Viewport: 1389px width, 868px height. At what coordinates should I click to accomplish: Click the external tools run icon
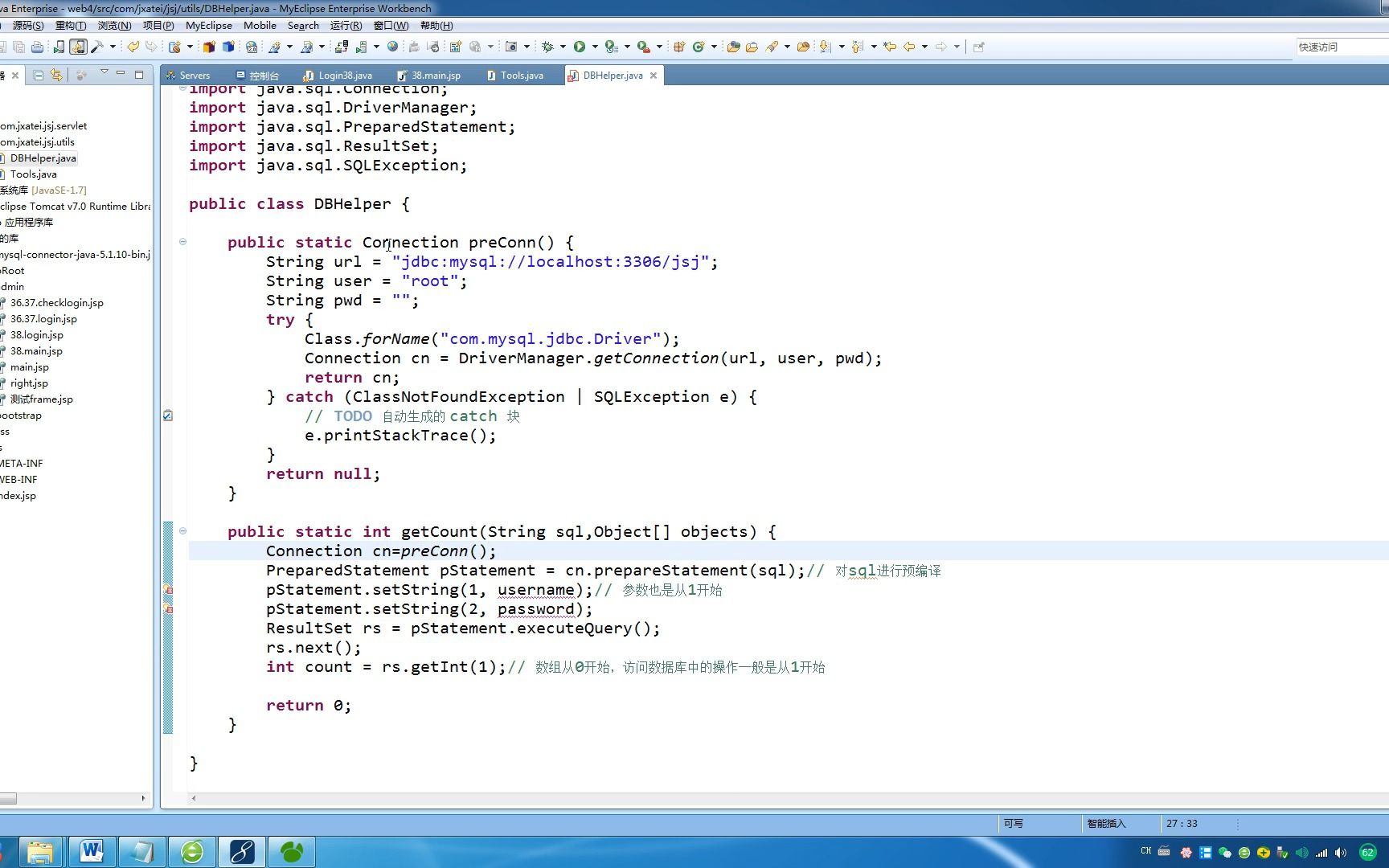pos(643,47)
